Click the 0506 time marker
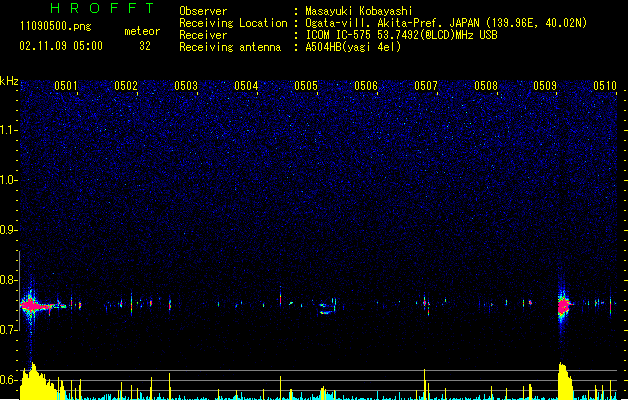 pyautogui.click(x=365, y=85)
